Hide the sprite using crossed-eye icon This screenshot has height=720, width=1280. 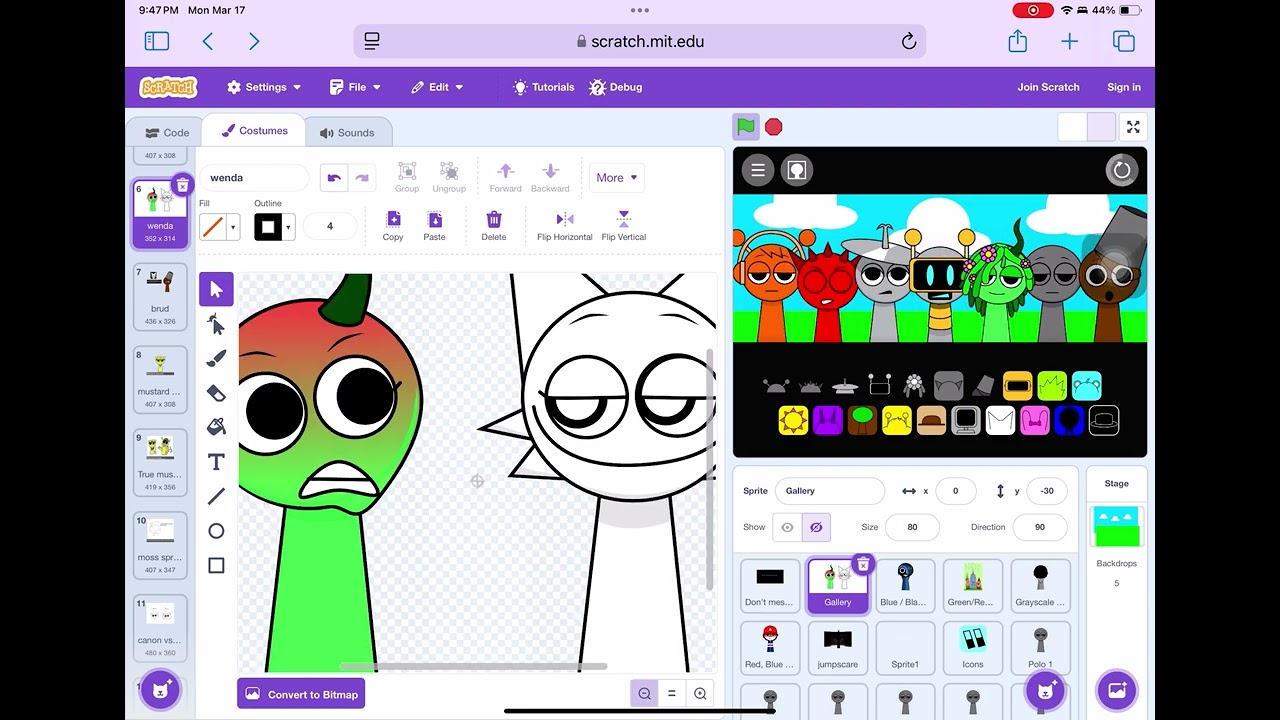(816, 527)
